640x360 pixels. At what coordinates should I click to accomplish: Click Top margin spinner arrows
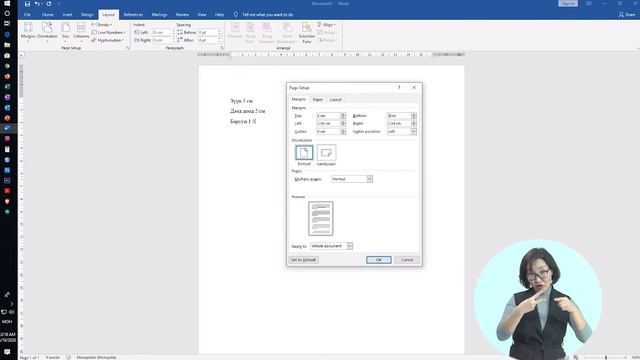(343, 116)
